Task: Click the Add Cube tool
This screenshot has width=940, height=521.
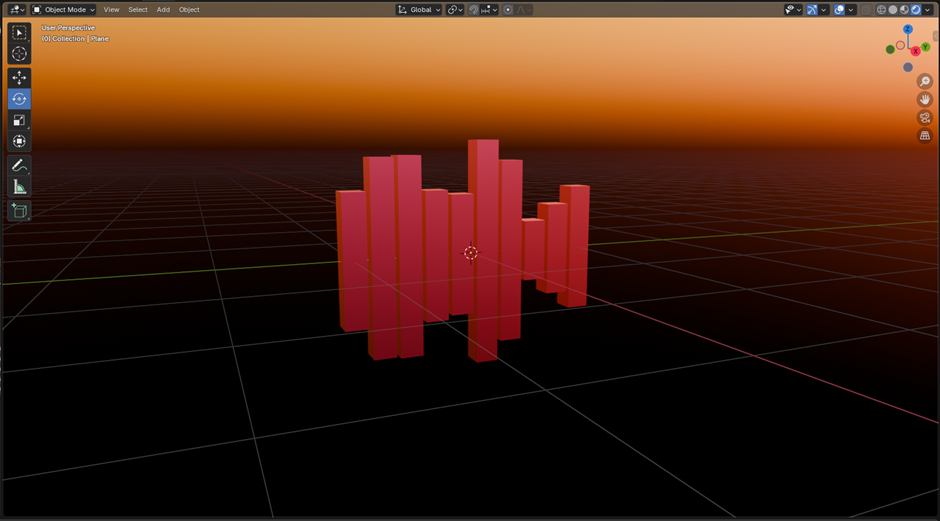Action: [x=19, y=211]
